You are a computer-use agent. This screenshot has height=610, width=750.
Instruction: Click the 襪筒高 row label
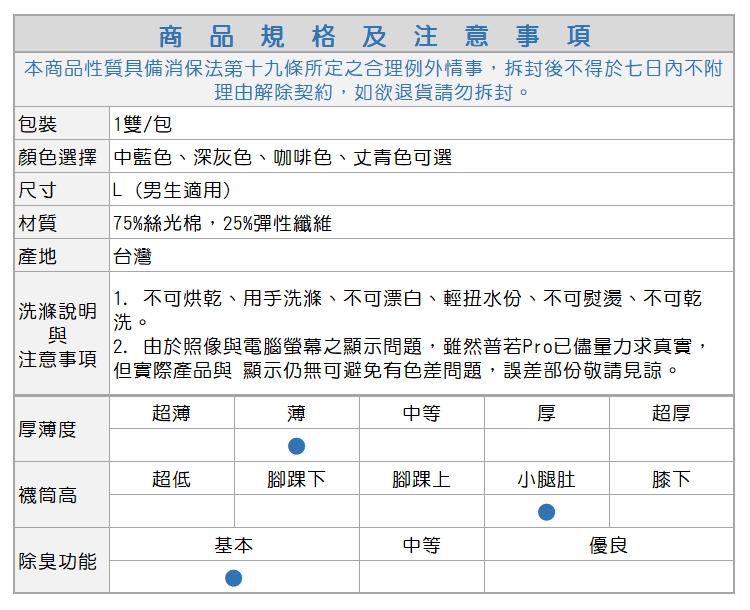(47, 495)
